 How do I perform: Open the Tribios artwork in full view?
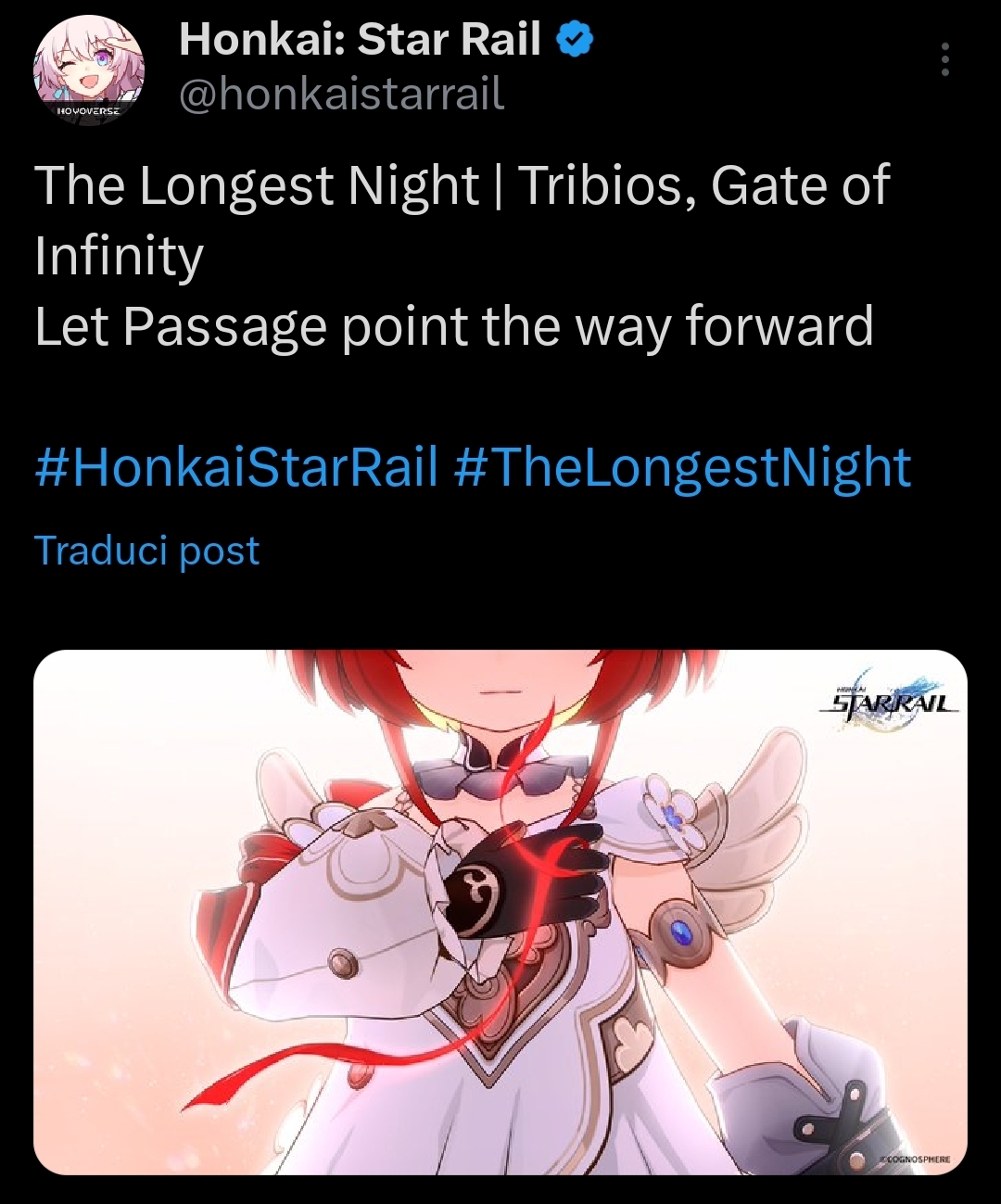[500, 912]
